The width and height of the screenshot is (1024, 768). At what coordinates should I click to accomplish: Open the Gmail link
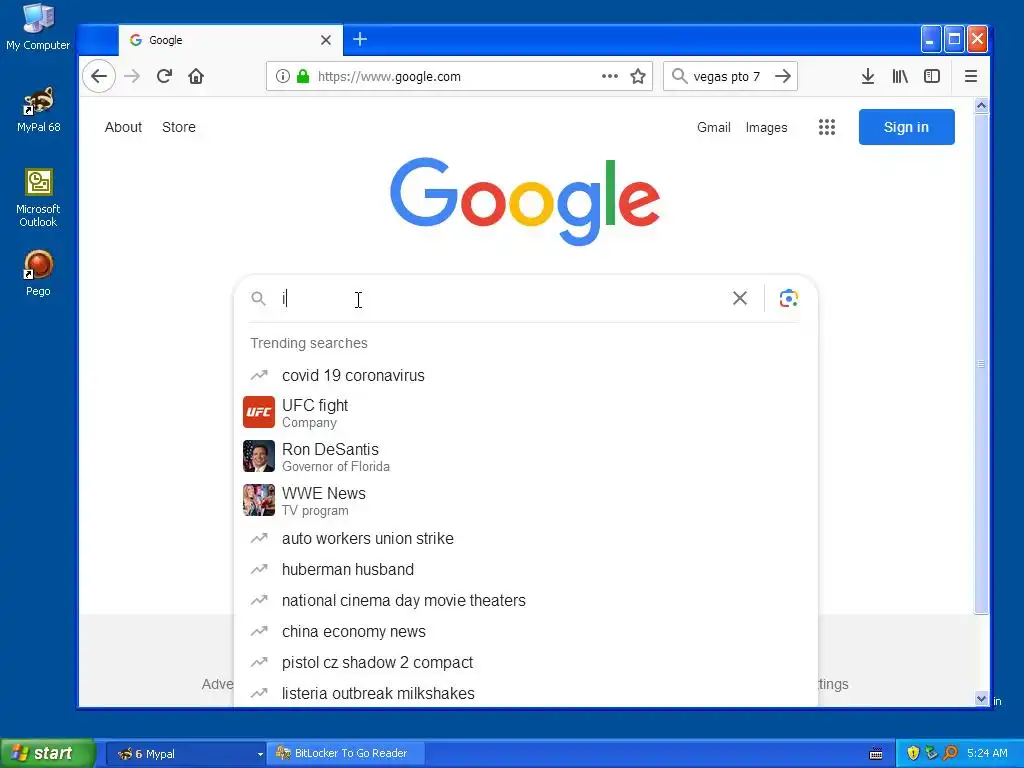click(713, 127)
